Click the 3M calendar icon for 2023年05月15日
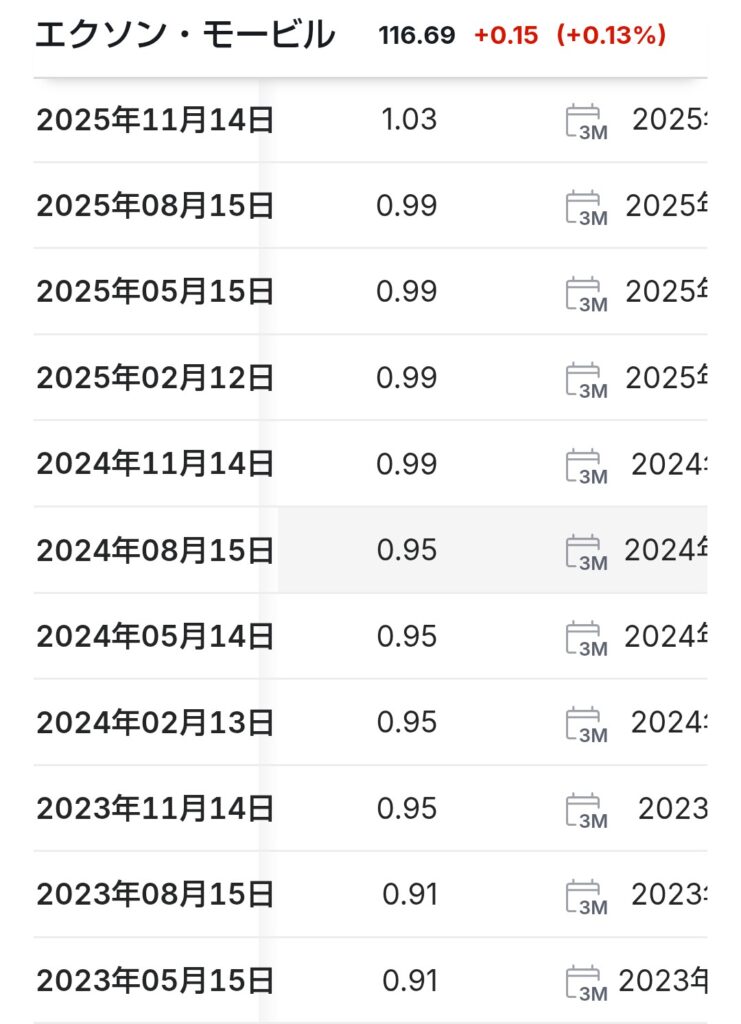Screen dimensions: 741x1024 586,983
